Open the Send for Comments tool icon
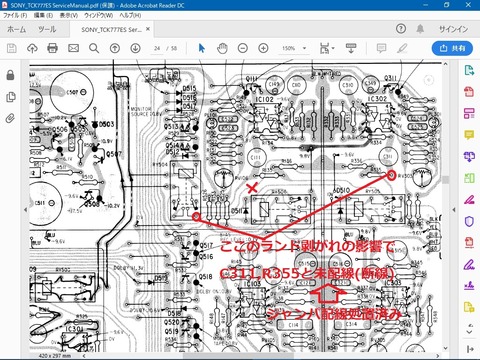 click(469, 307)
